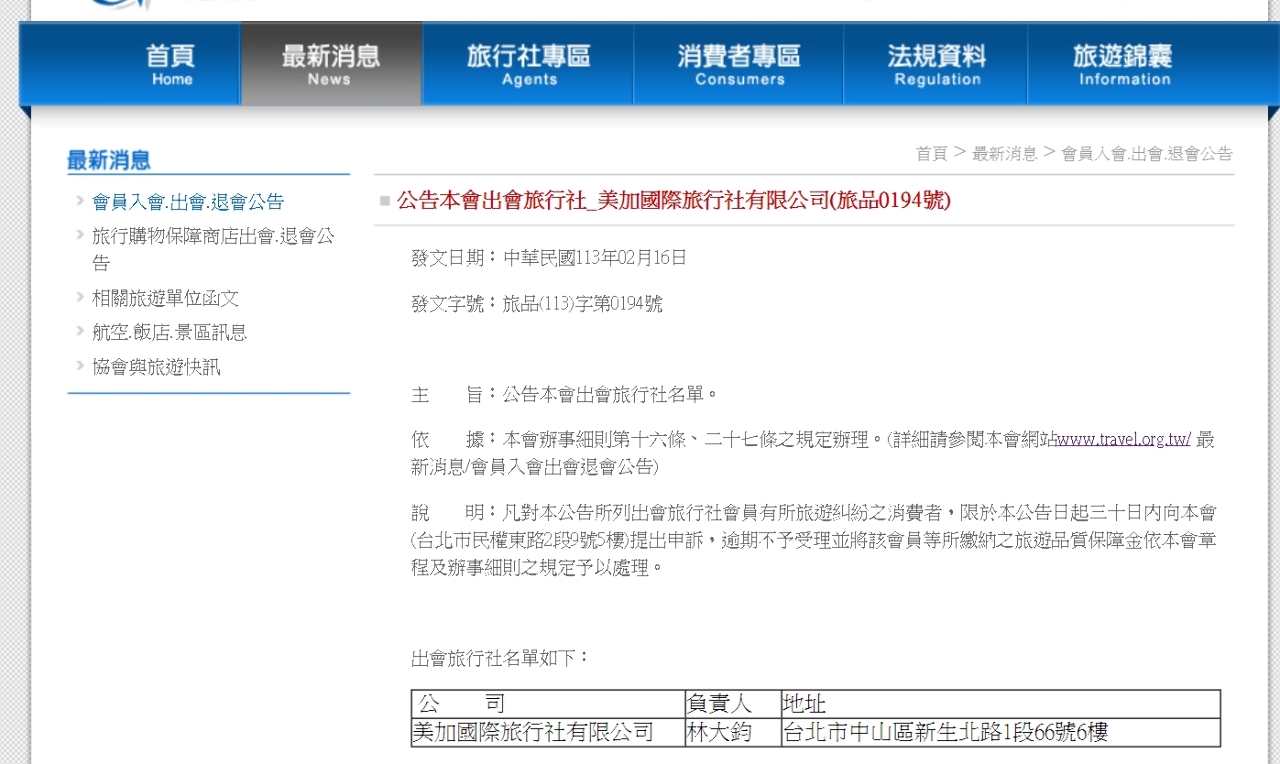Open sidebar link 旅行購物保障商店出會.退會公告
Screen dimensions: 1280x764
tap(213, 249)
